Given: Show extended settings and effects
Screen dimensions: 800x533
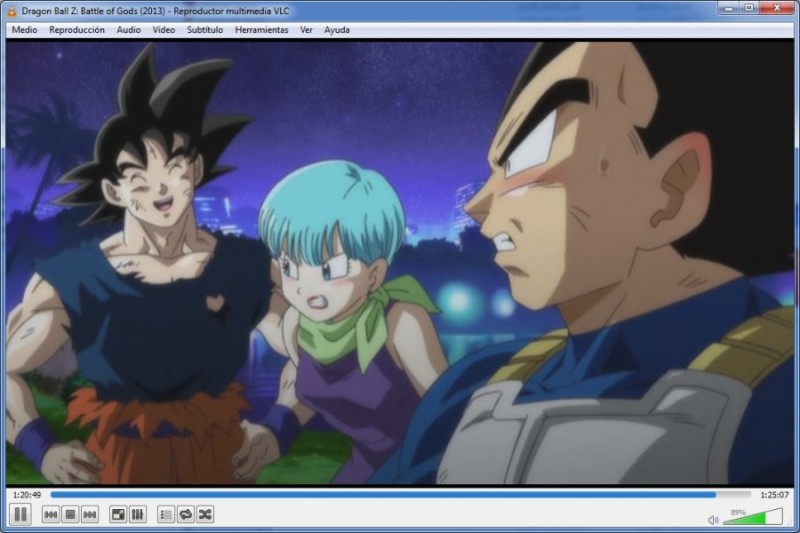Looking at the screenshot, I should (x=138, y=514).
